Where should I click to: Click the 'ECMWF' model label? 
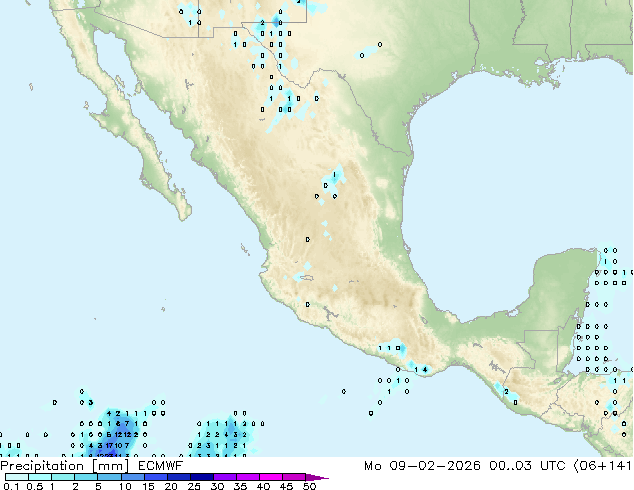pyautogui.click(x=161, y=466)
